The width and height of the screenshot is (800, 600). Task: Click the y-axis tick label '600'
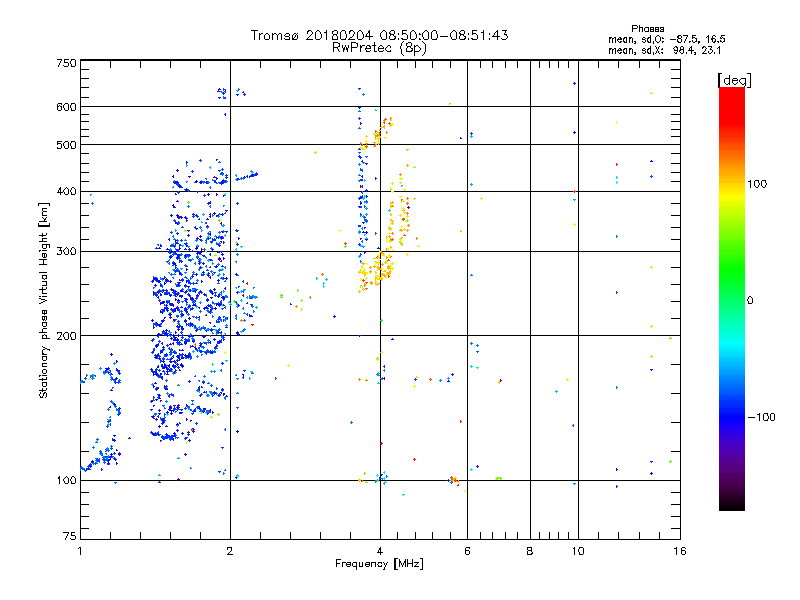(x=66, y=107)
